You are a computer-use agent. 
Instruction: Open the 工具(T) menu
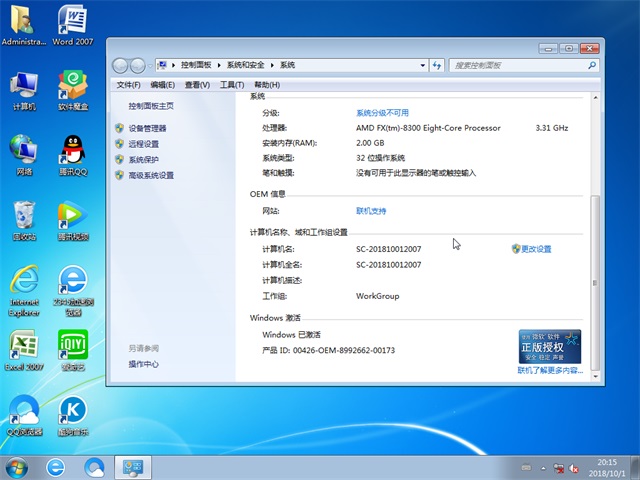[x=232, y=85]
